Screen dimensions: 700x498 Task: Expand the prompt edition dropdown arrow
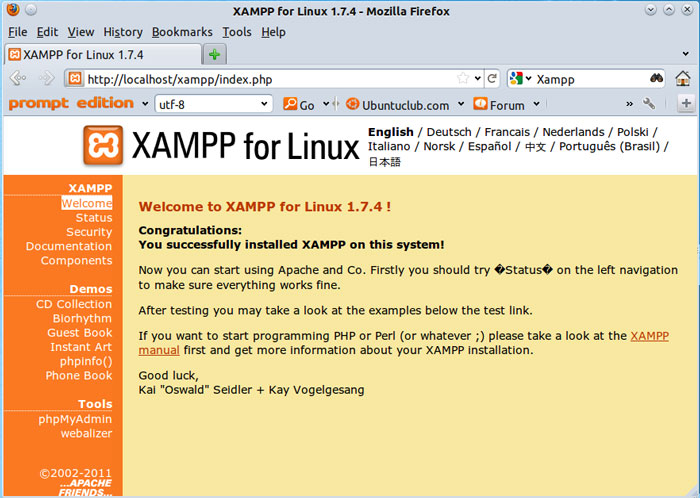(x=145, y=104)
